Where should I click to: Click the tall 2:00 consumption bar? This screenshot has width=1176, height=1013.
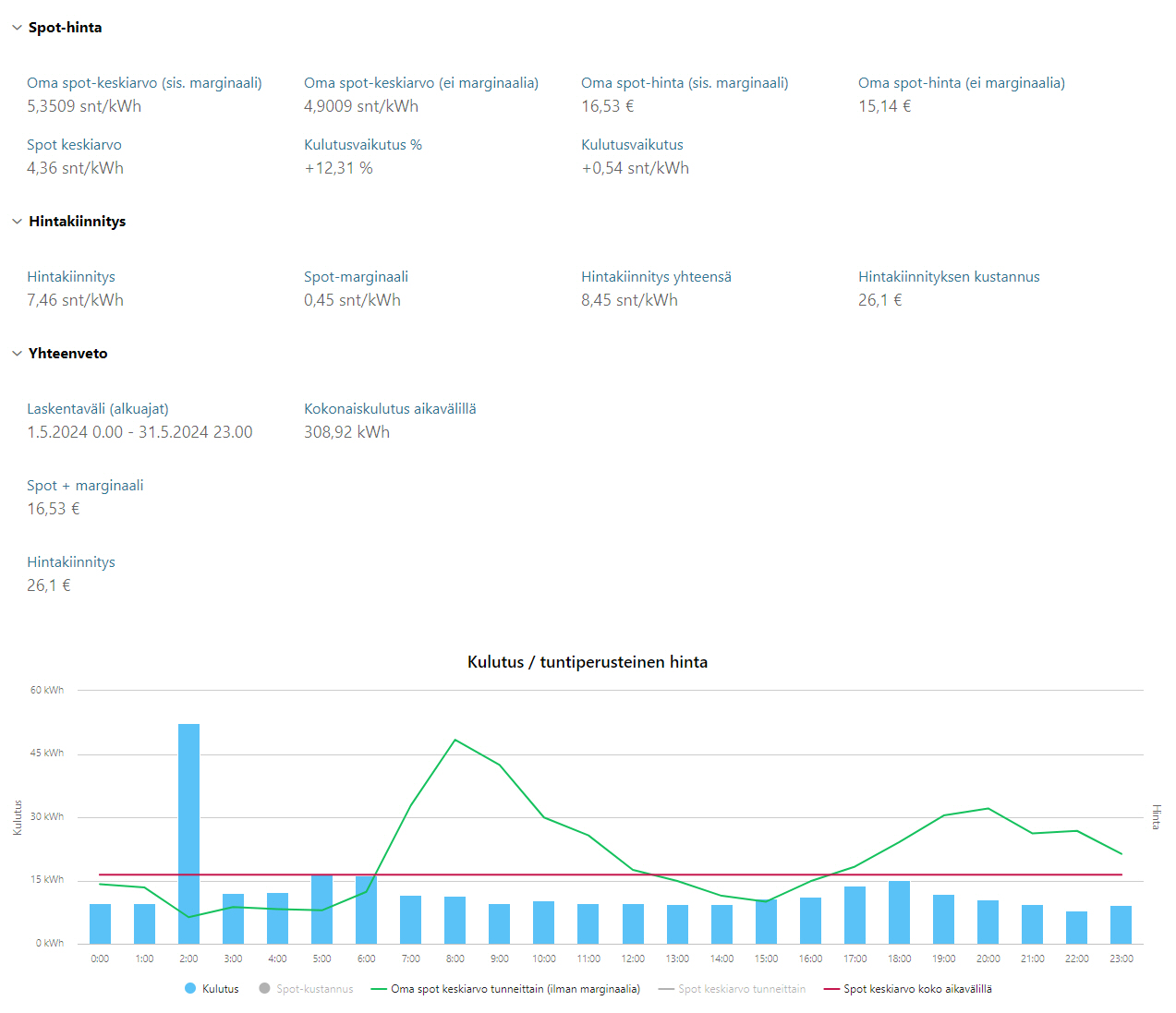click(x=188, y=833)
